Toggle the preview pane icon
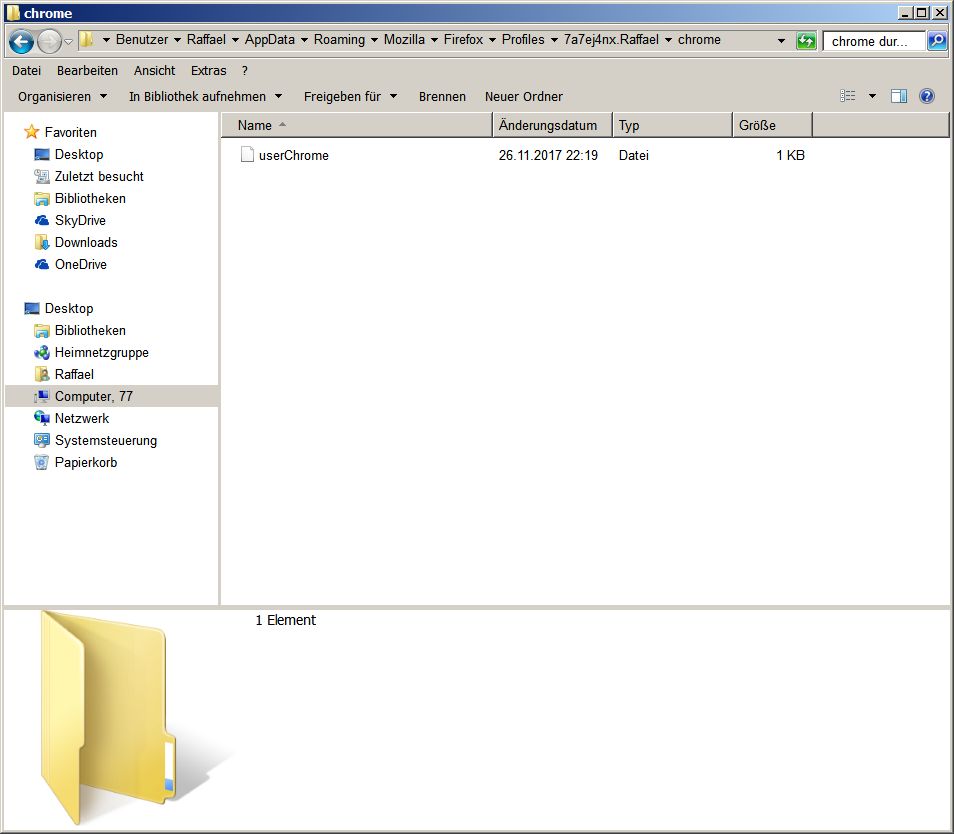 tap(899, 96)
